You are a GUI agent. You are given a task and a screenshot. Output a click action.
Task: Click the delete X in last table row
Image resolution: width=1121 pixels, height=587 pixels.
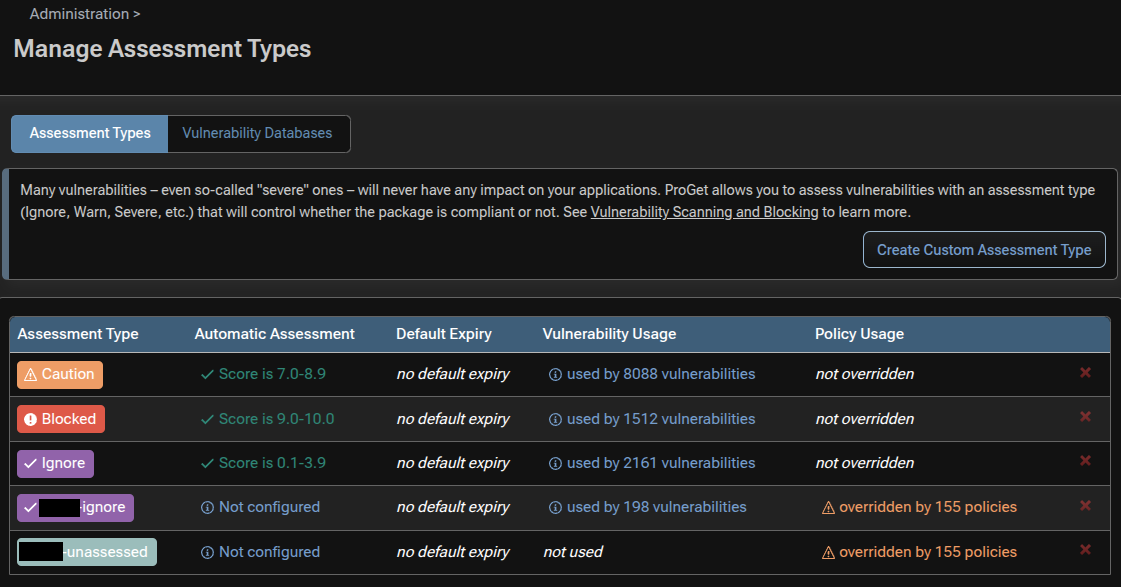[x=1085, y=550]
